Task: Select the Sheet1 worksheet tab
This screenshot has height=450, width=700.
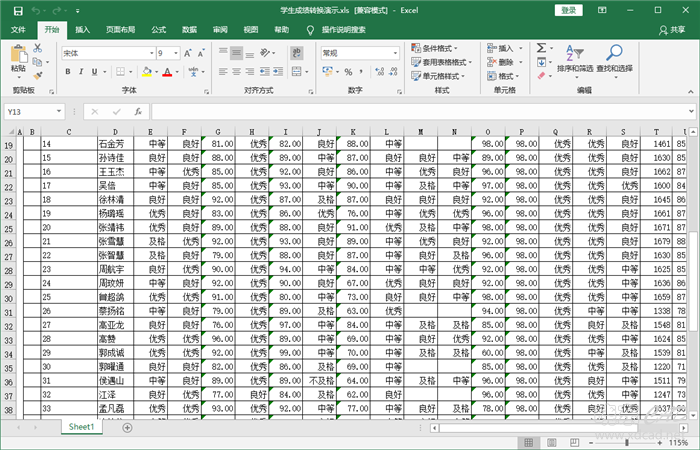Action: (x=82, y=427)
